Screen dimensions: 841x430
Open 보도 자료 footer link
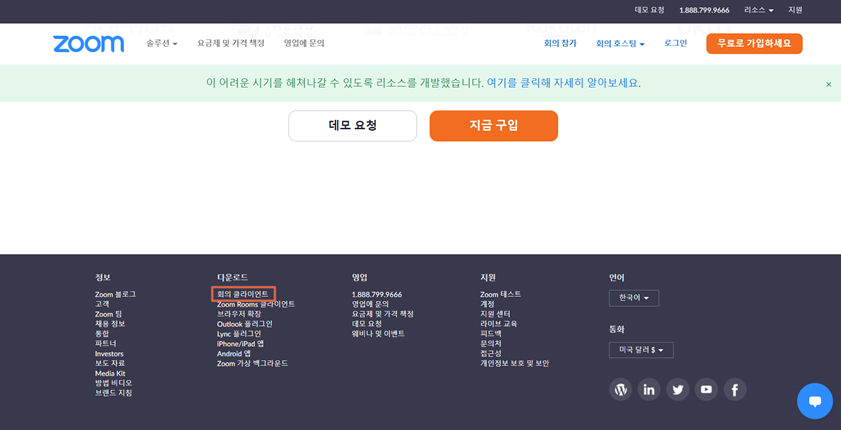(x=110, y=363)
